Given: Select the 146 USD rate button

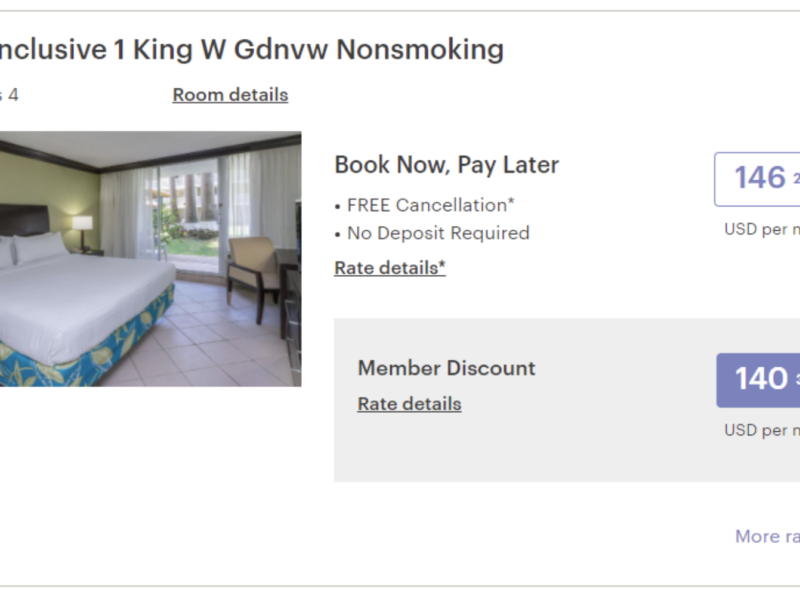Looking at the screenshot, I should click(760, 179).
